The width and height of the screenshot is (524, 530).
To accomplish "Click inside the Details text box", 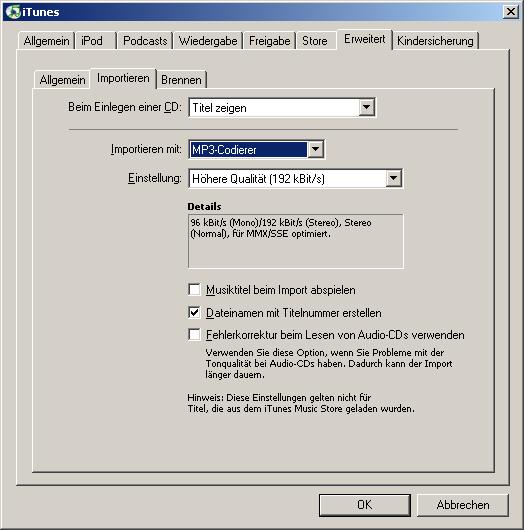I will click(295, 241).
